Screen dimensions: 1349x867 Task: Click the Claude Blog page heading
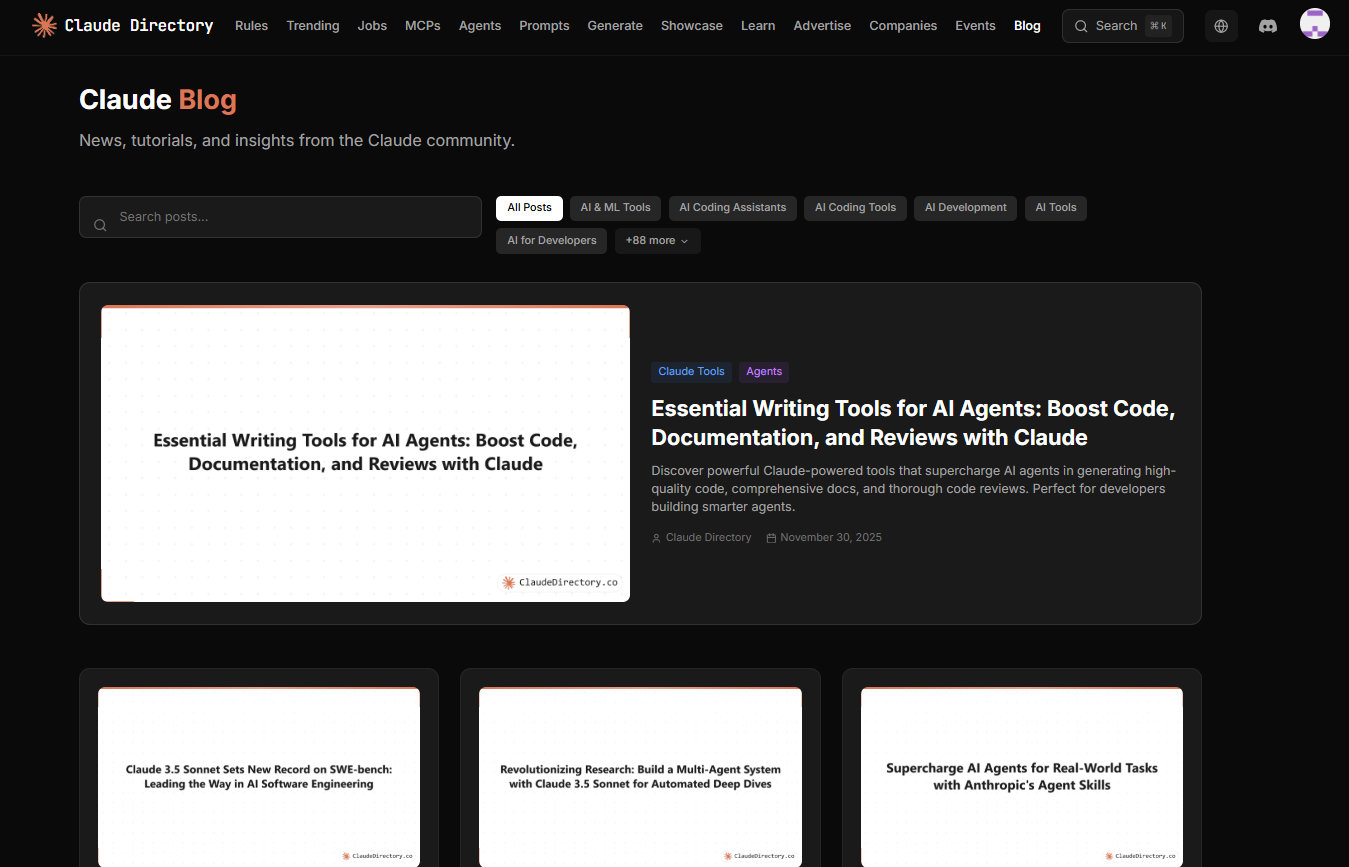click(158, 100)
